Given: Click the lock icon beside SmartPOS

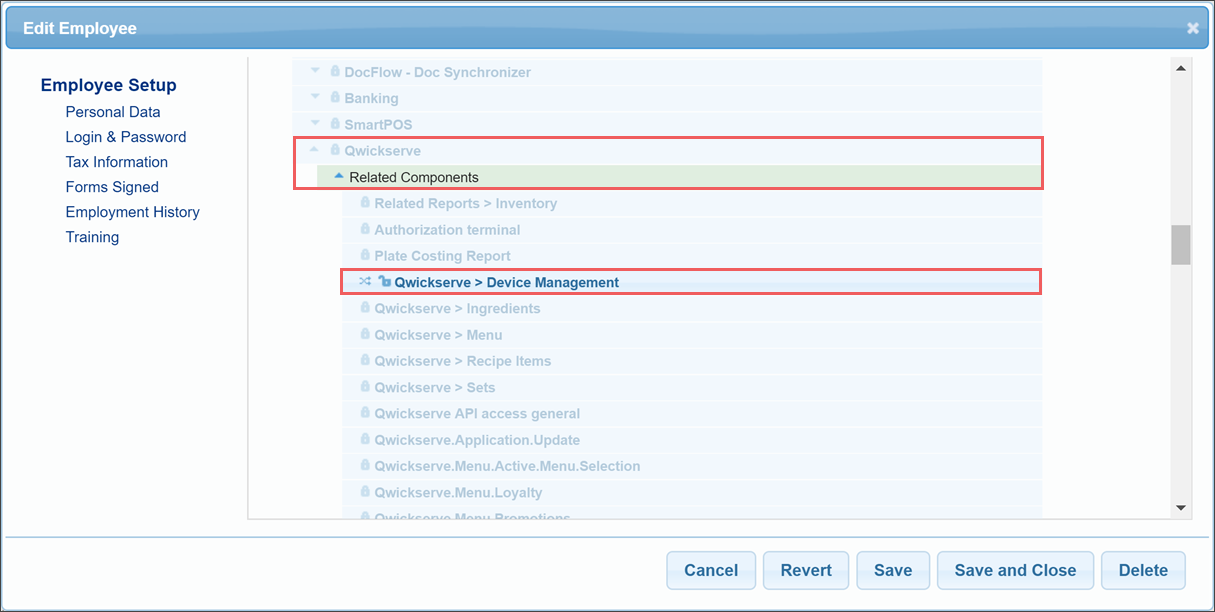Looking at the screenshot, I should point(335,124).
